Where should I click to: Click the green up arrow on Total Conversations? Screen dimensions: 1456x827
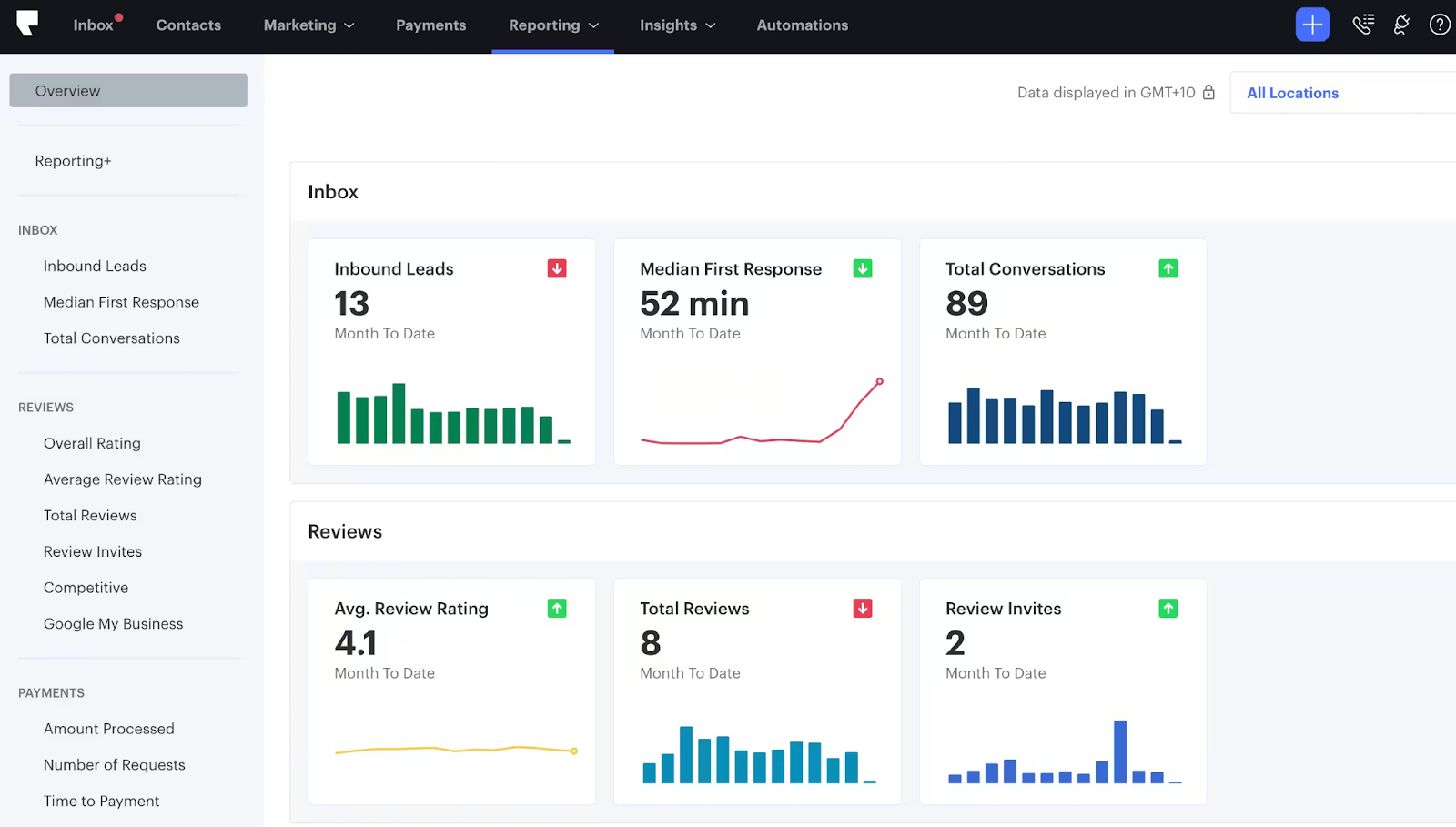[x=1168, y=268]
